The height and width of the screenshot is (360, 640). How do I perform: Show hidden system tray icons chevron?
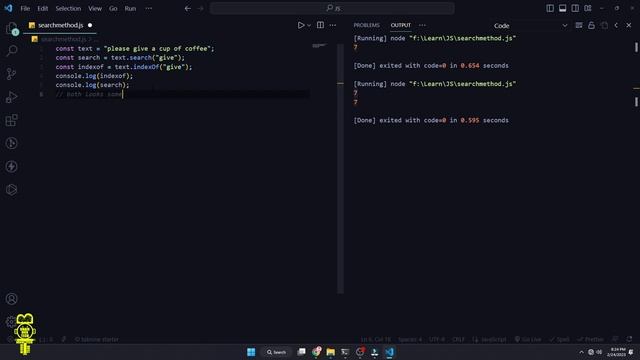[582, 352]
